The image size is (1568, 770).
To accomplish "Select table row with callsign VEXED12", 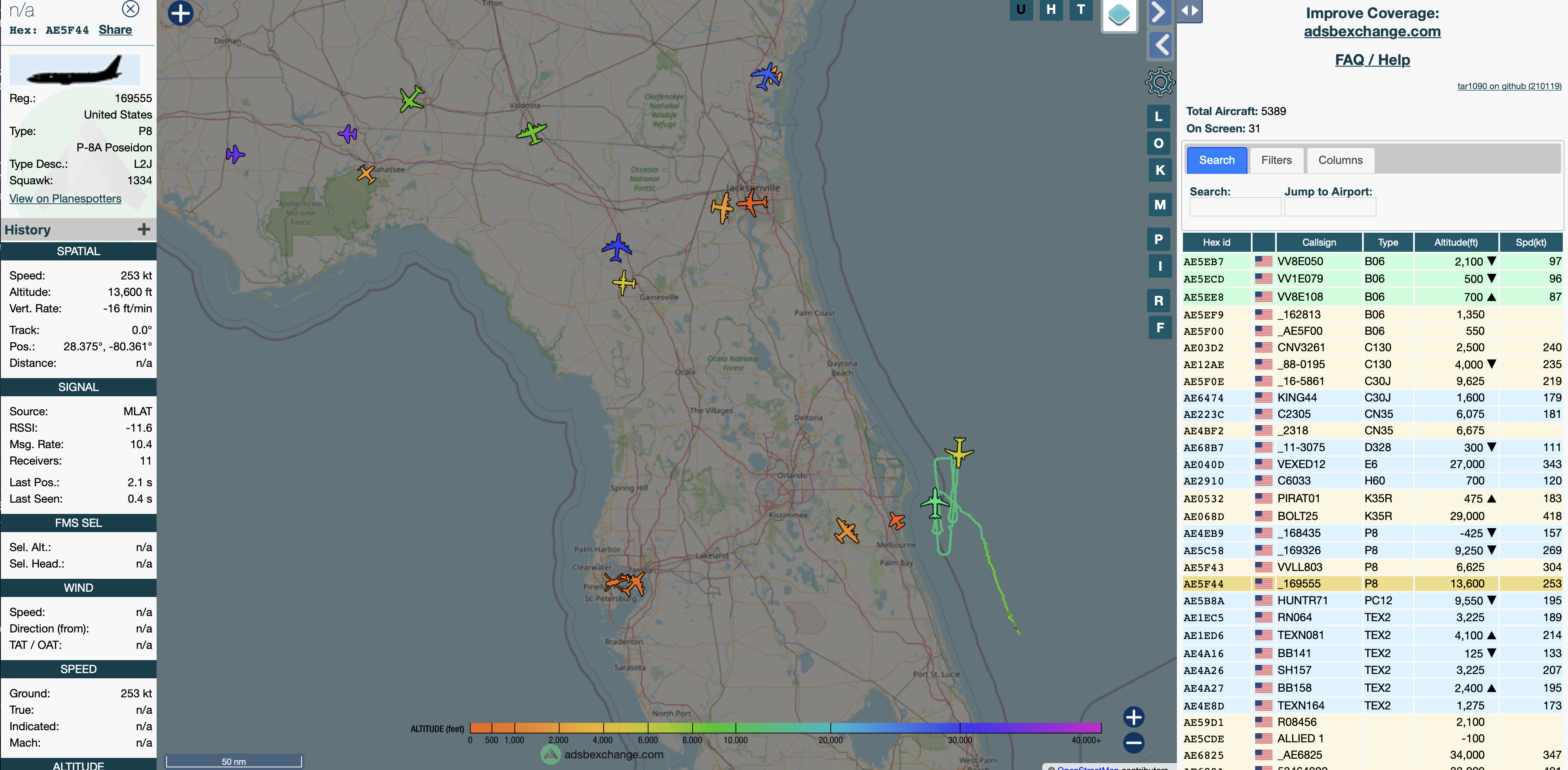I will point(1372,465).
